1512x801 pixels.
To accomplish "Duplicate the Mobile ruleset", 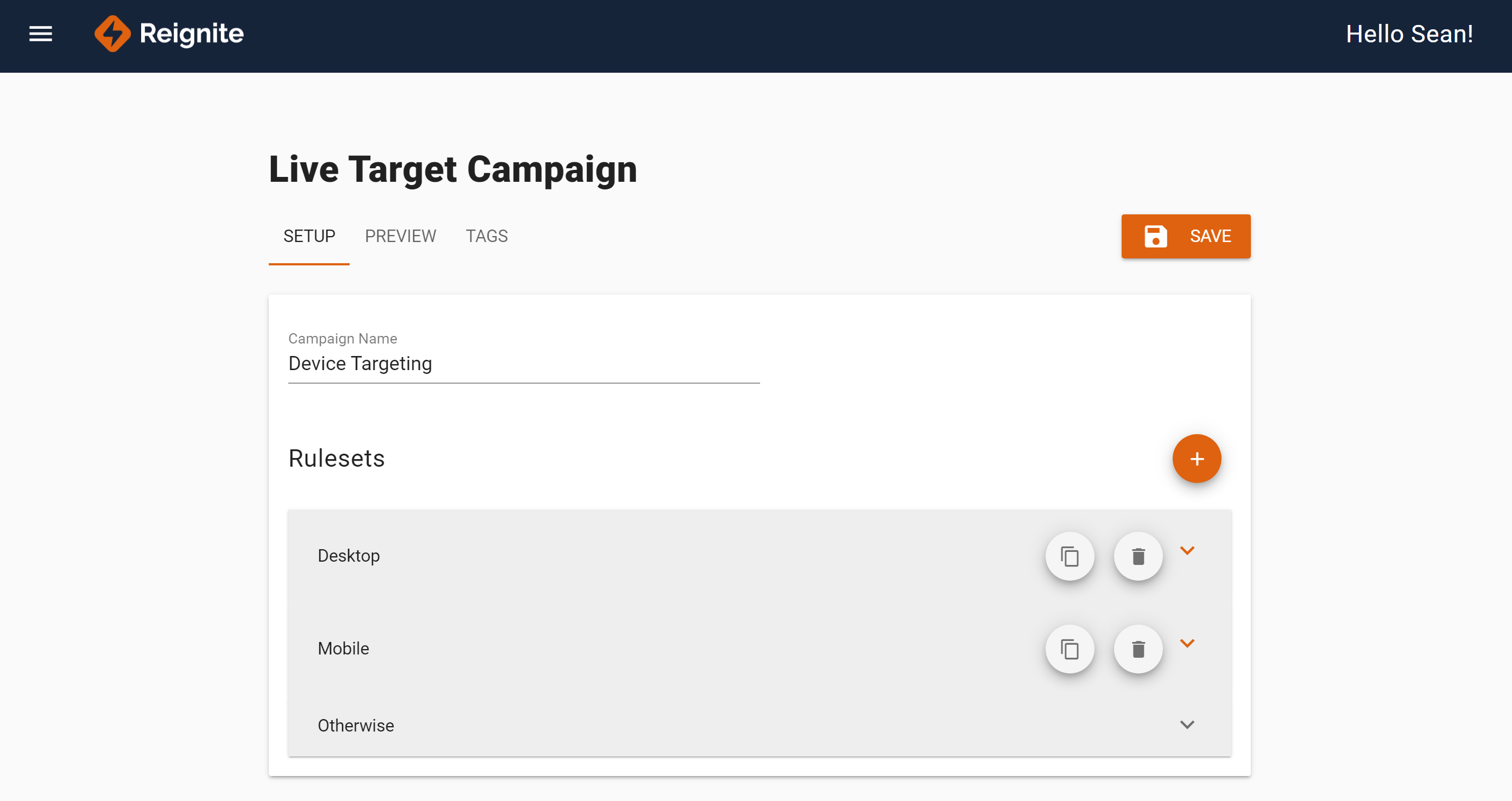I will pos(1070,649).
